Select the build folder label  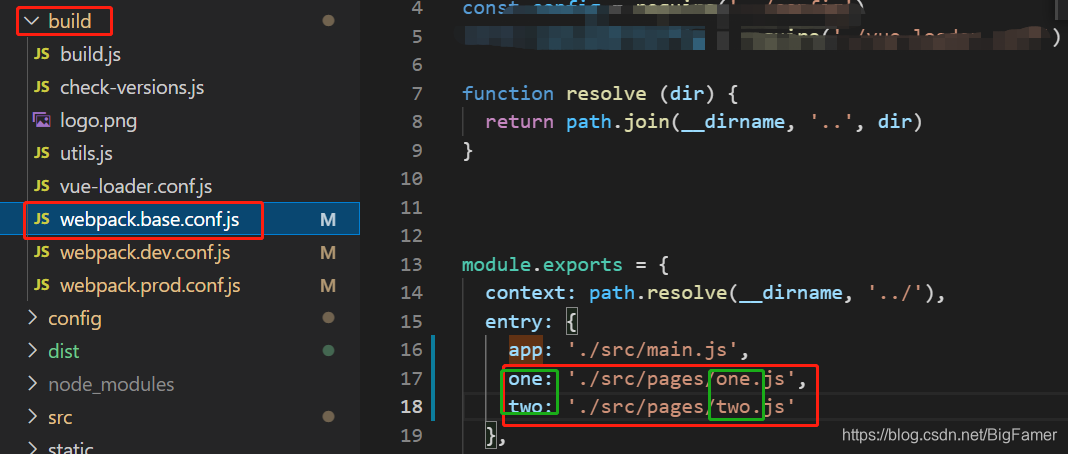pyautogui.click(x=69, y=22)
